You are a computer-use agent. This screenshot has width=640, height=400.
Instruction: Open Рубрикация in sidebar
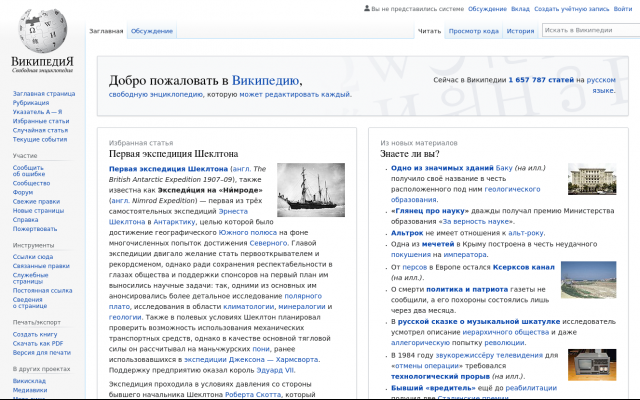point(31,103)
